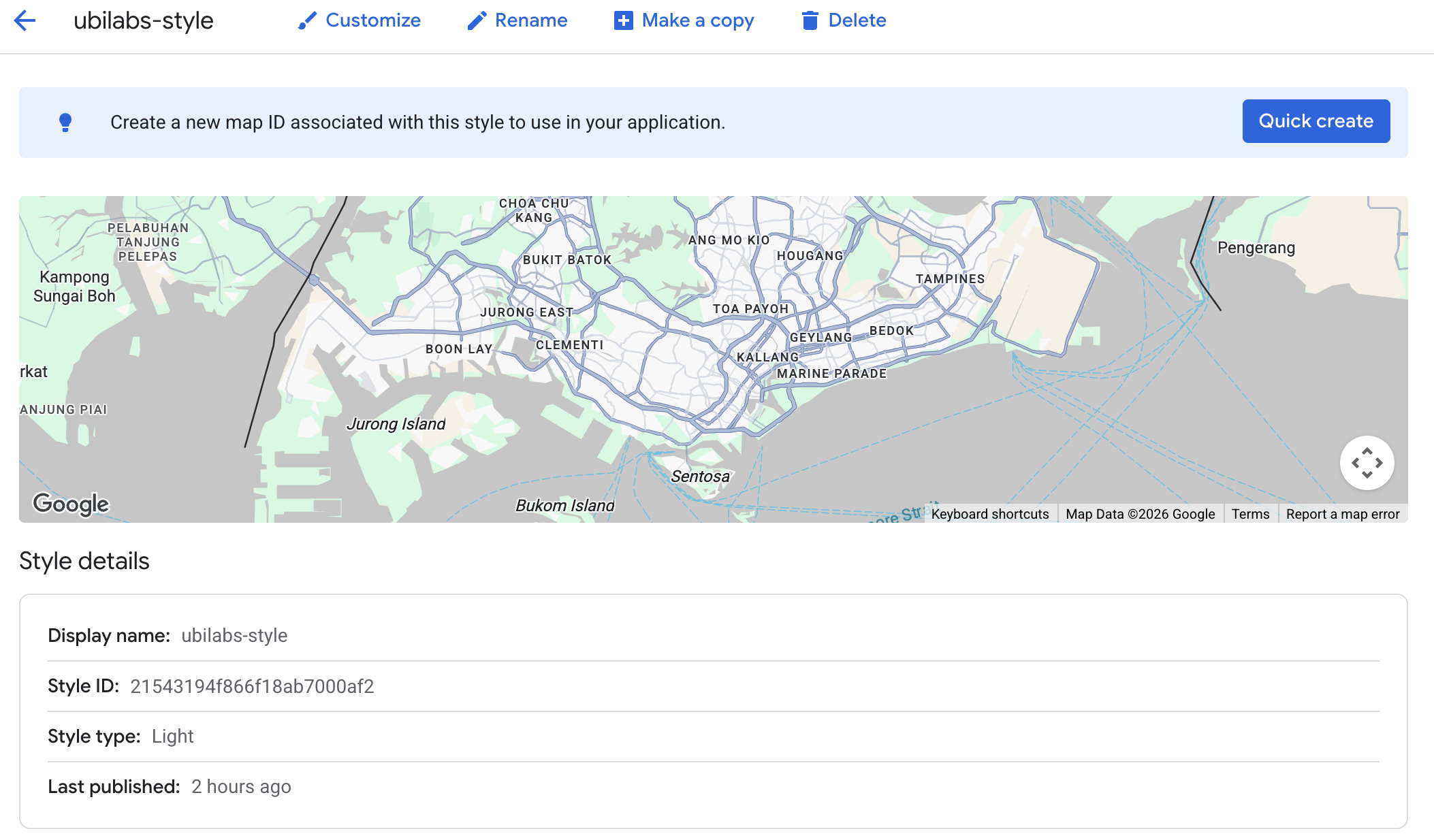Click PELABUHAN TANJUNG PELEPAS map label

click(x=148, y=242)
